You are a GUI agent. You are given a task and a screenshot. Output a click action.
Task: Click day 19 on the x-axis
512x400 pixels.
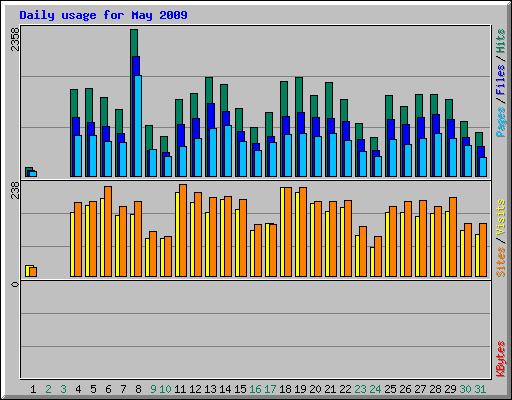300,389
